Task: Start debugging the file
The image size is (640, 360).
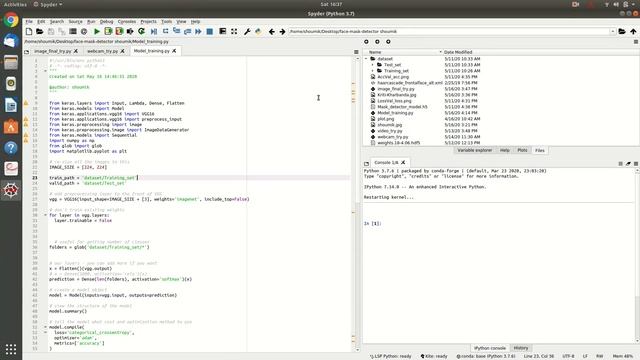Action: 154,31
